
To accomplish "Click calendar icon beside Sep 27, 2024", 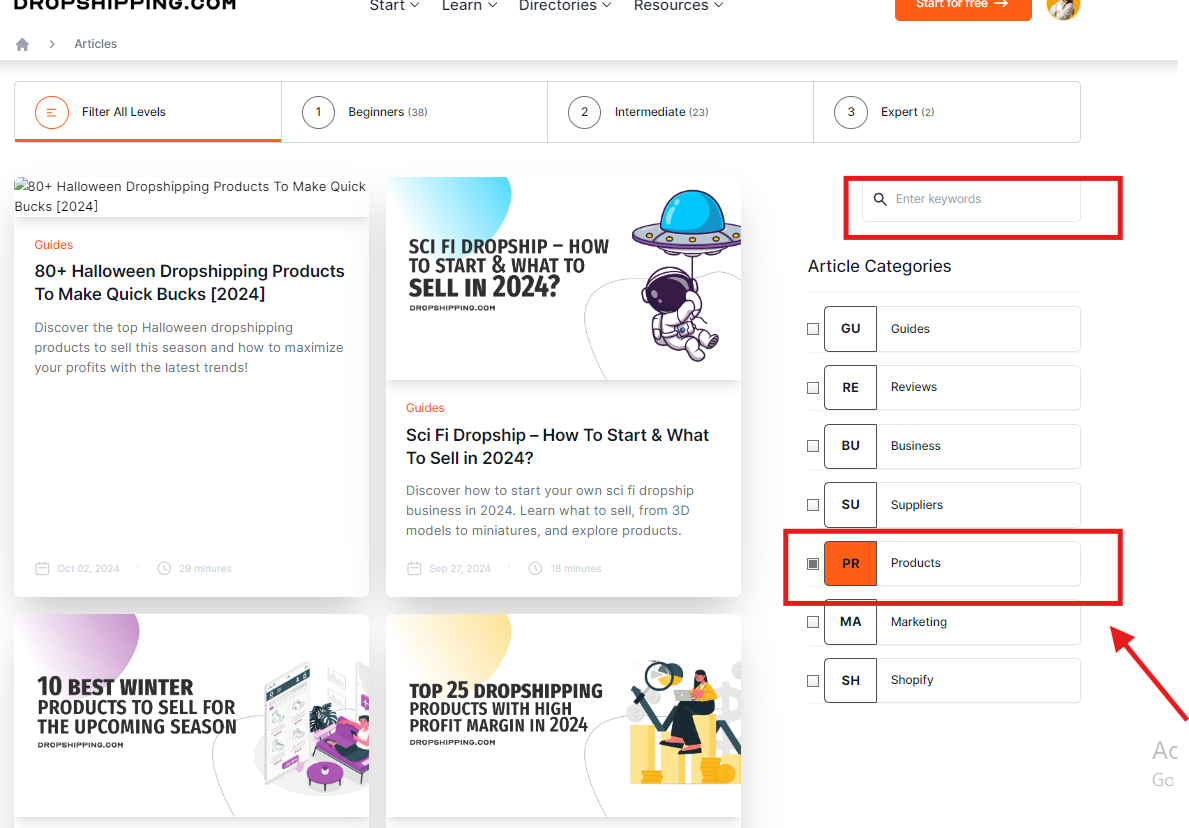I will point(414,569).
